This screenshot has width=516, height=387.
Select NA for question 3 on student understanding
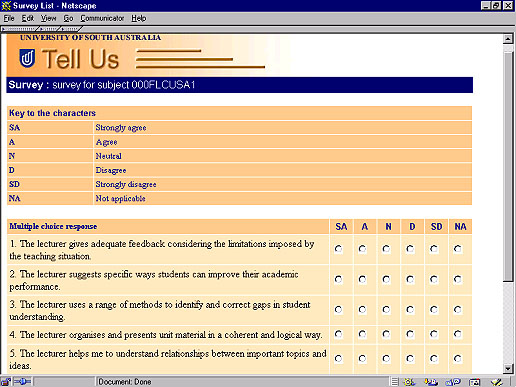[458, 310]
